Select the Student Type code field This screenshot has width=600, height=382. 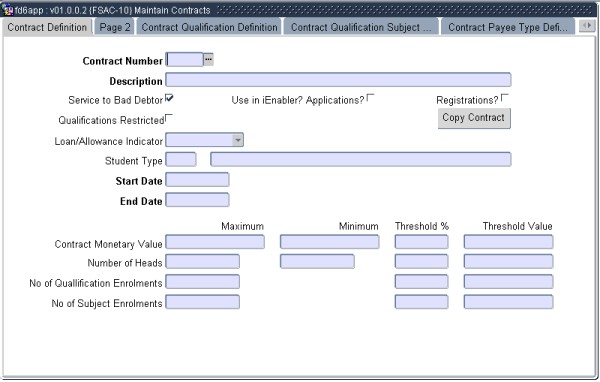coord(181,159)
